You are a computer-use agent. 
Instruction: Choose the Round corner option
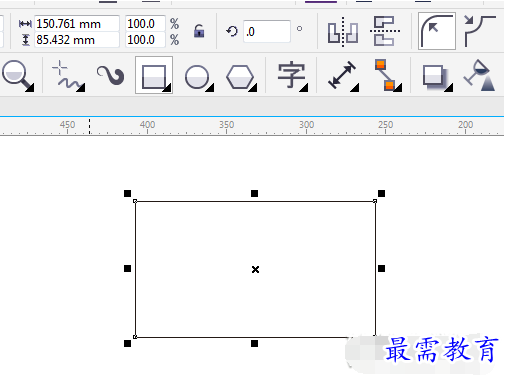click(437, 31)
